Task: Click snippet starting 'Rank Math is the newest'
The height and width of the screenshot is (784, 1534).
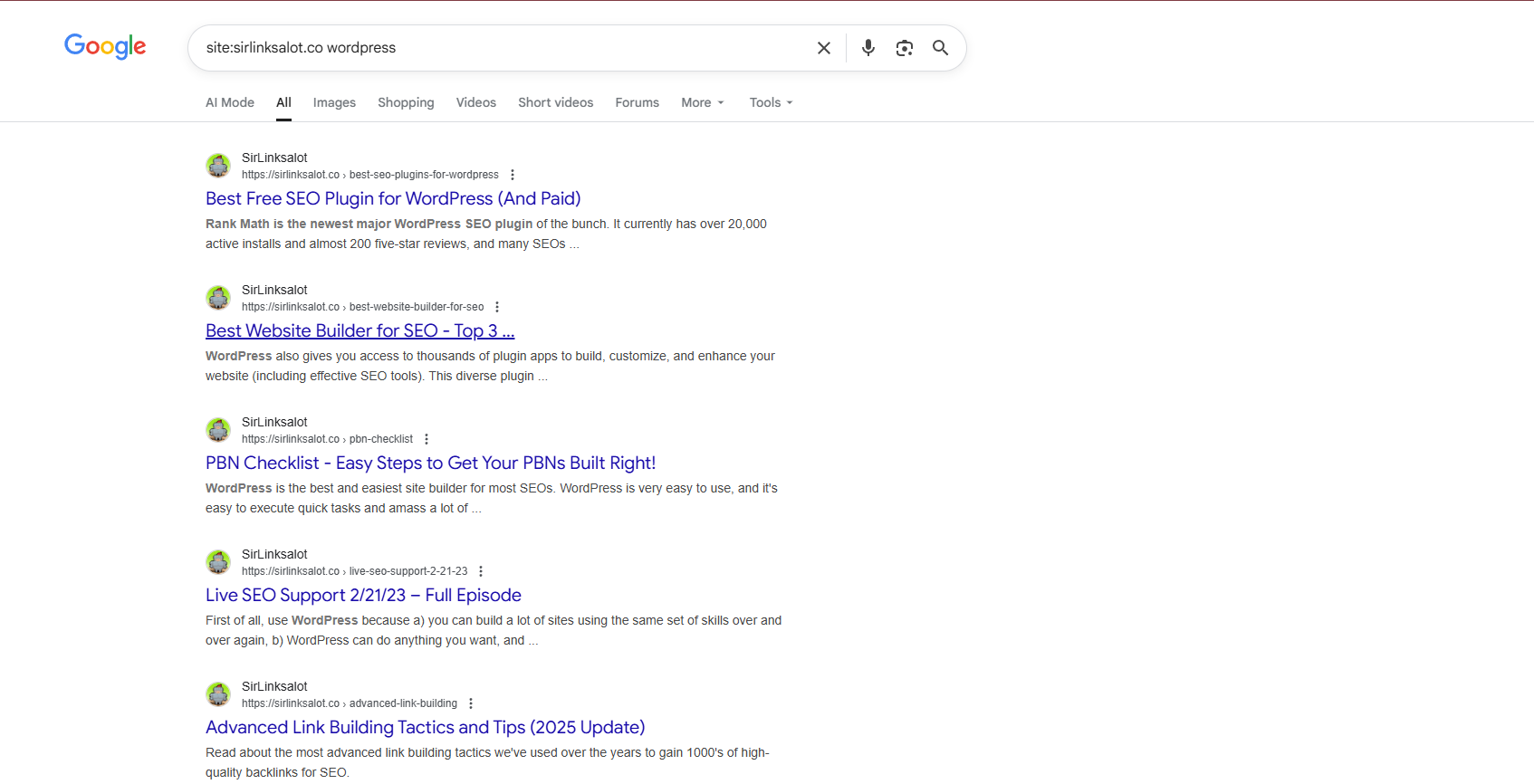Action: point(486,234)
